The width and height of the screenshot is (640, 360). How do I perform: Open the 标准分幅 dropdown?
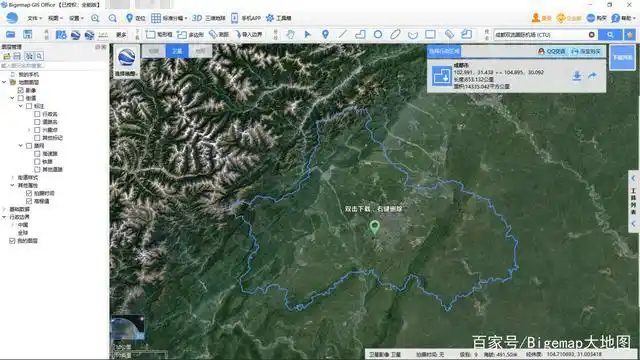(x=169, y=18)
